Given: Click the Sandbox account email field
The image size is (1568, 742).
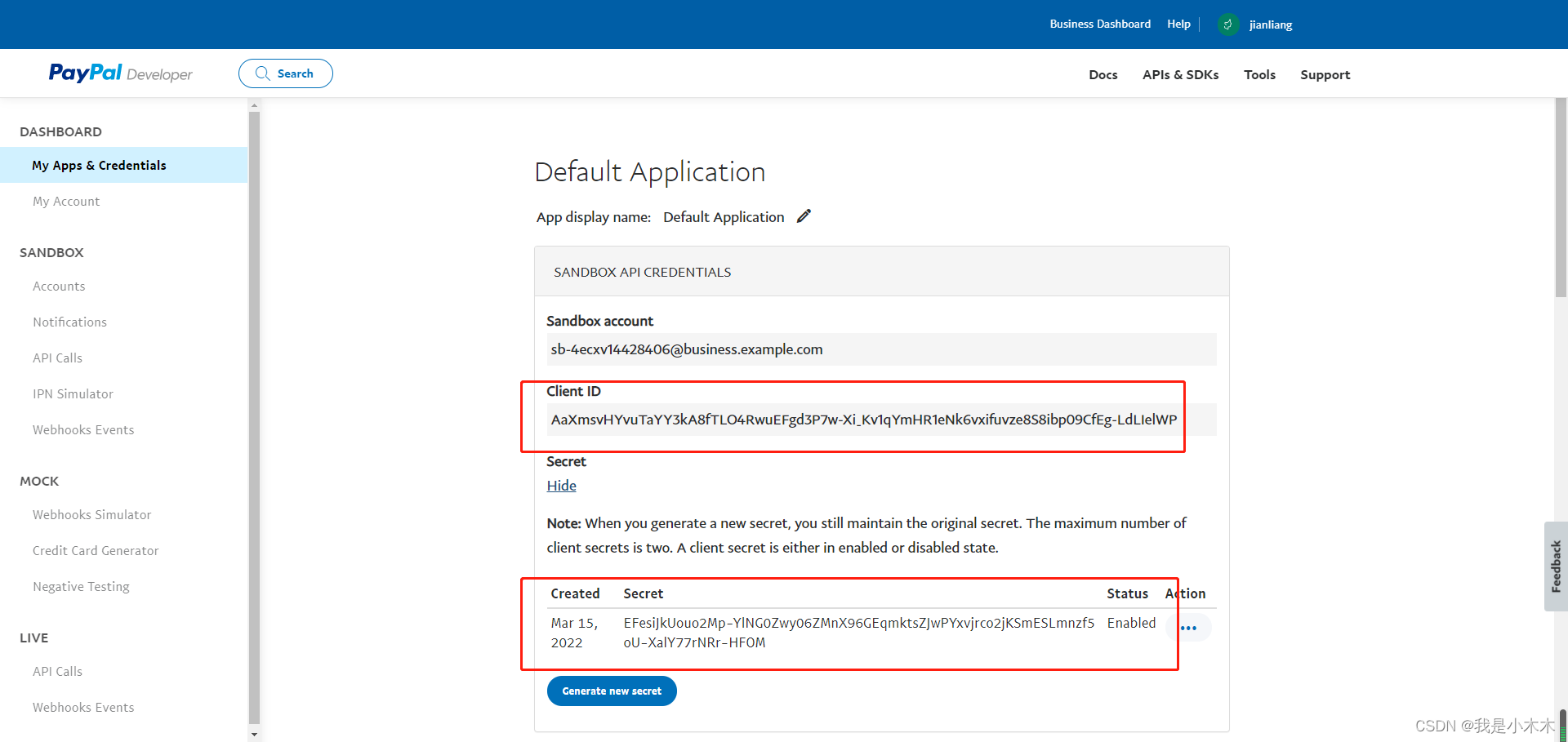Looking at the screenshot, I should 881,349.
